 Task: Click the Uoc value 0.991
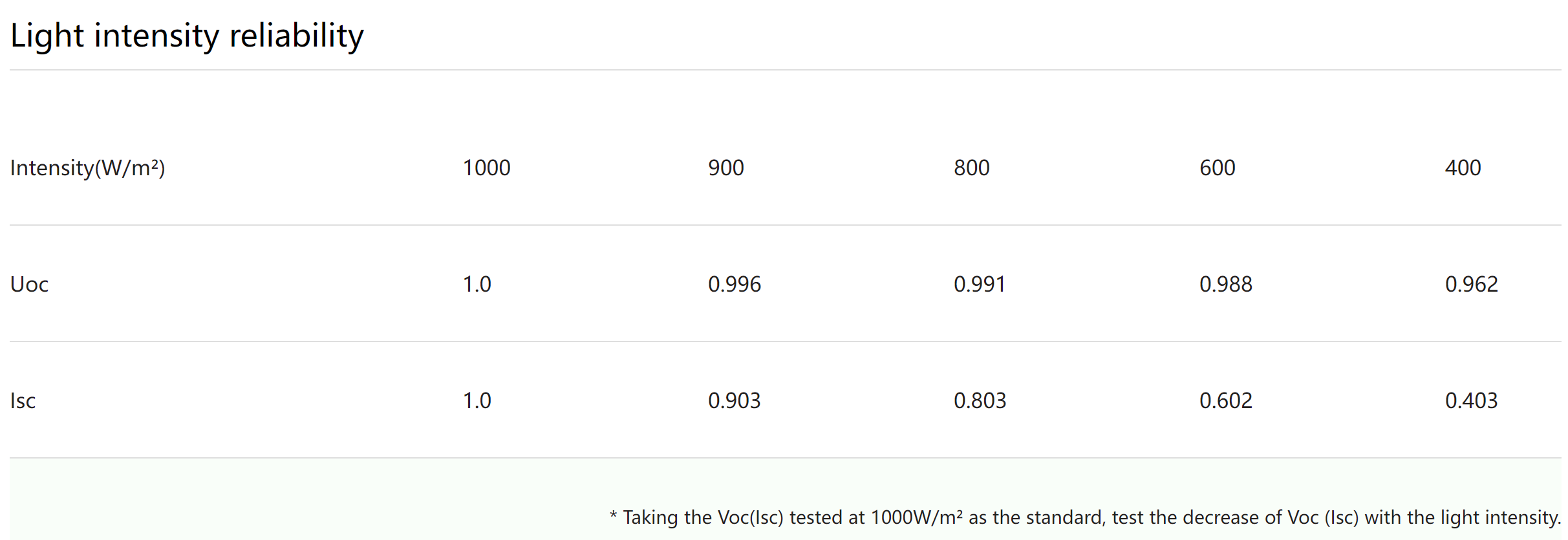click(x=980, y=285)
